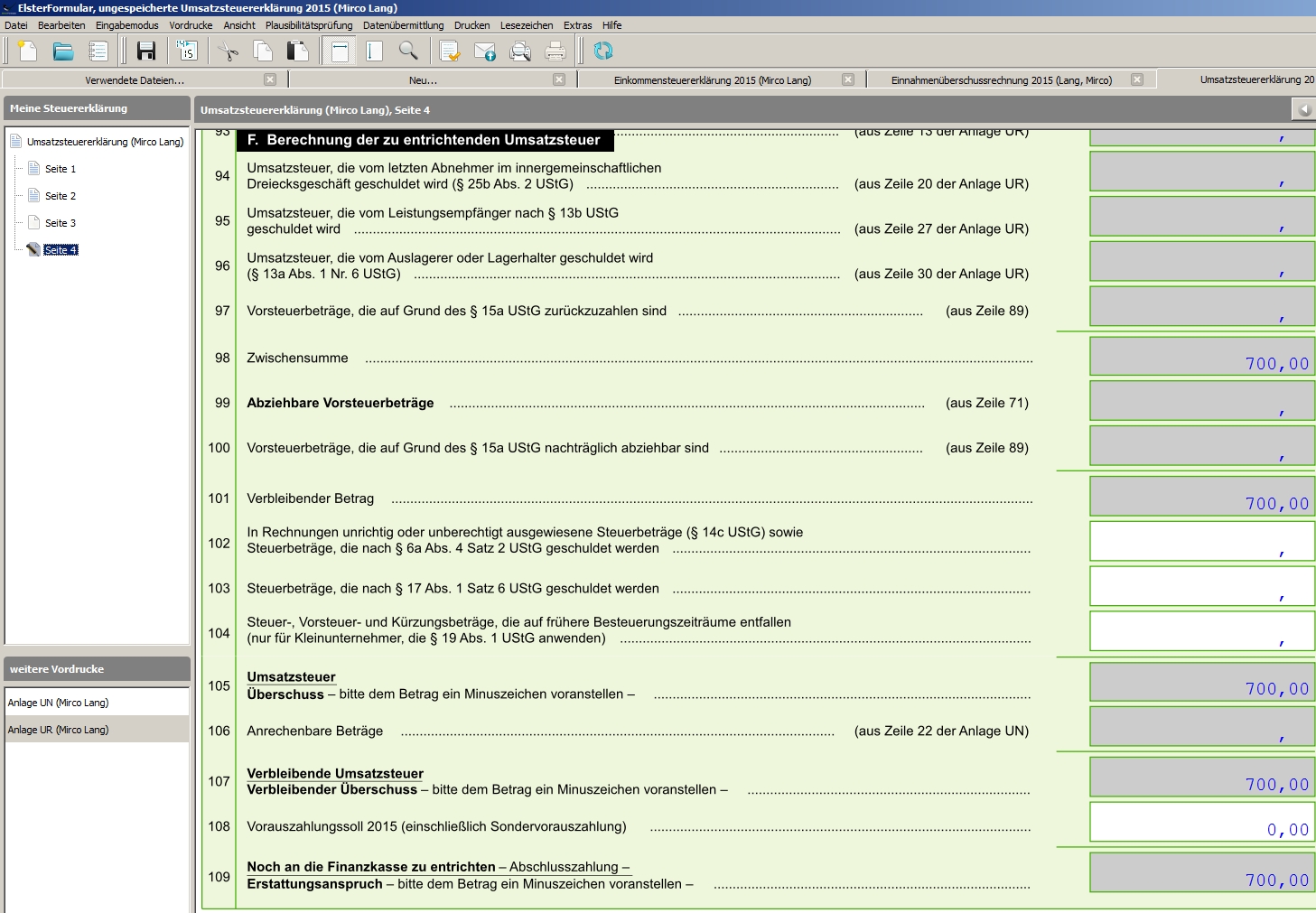Viewport: 1316px width, 913px height.
Task: Open the Lesezeichen menu
Action: 527,25
